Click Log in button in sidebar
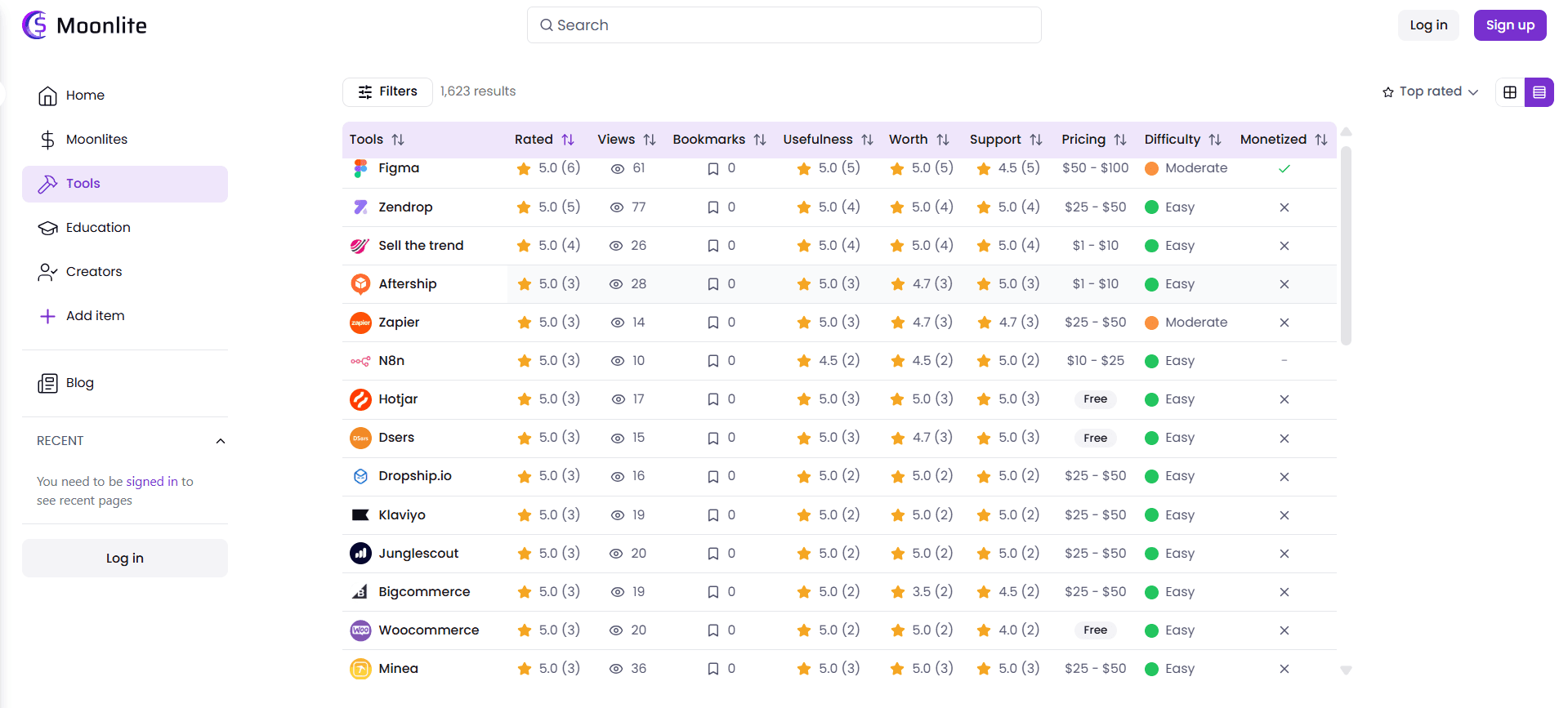The width and height of the screenshot is (1568, 708). [125, 559]
